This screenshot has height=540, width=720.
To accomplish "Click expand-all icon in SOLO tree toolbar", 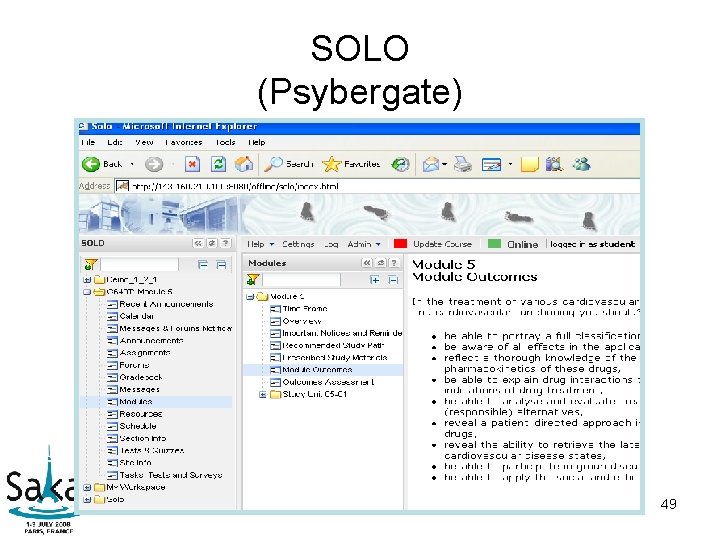I will (202, 265).
